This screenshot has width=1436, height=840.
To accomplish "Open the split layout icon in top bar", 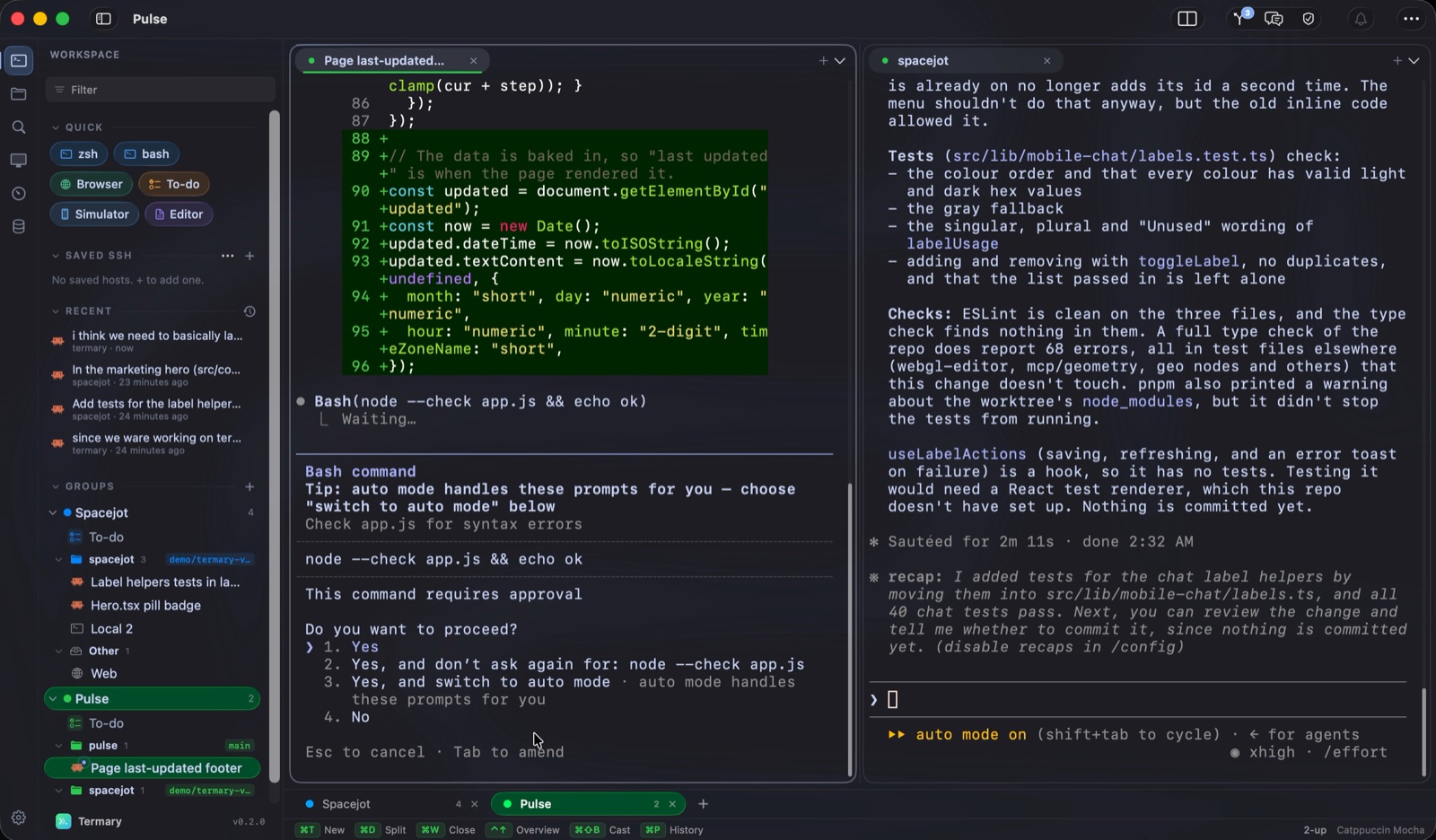I will click(1186, 19).
